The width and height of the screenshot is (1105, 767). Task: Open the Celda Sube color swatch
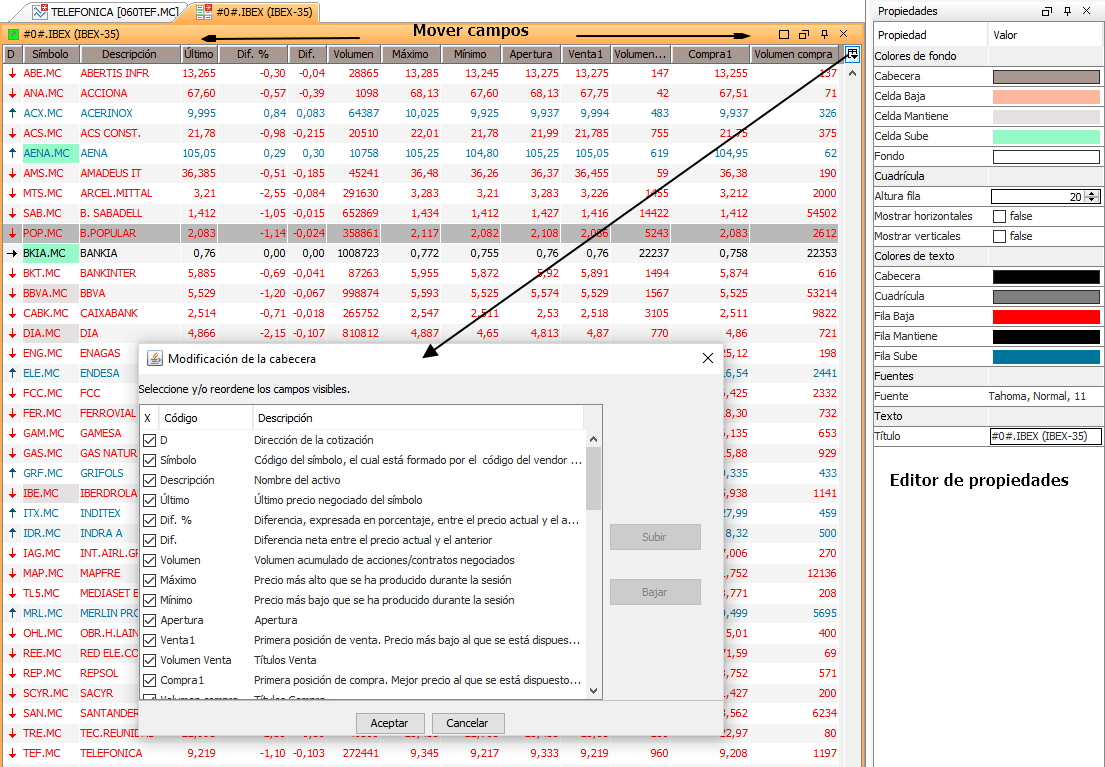pos(1046,136)
